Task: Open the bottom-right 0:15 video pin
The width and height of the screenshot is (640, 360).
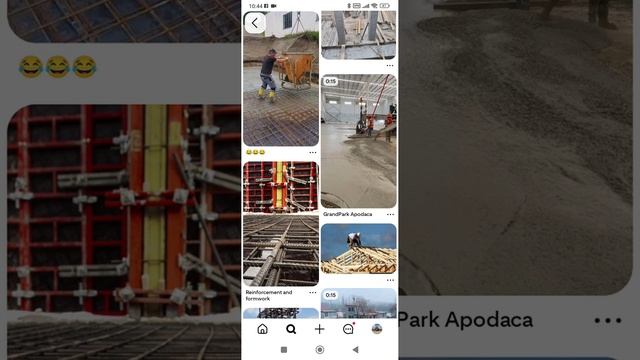Action: click(x=358, y=303)
